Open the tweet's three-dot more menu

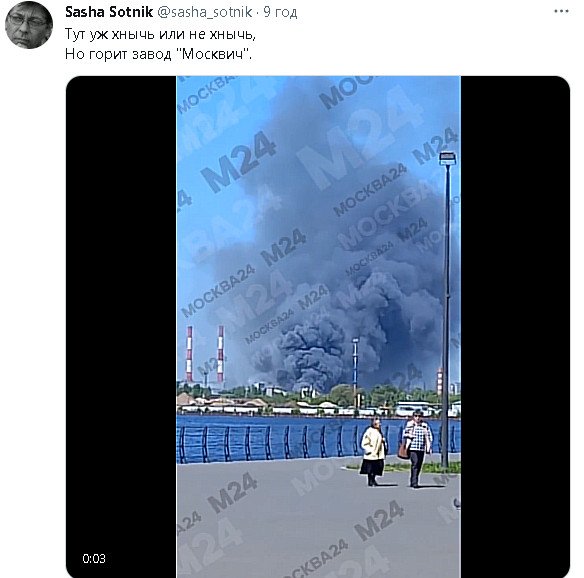point(561,11)
